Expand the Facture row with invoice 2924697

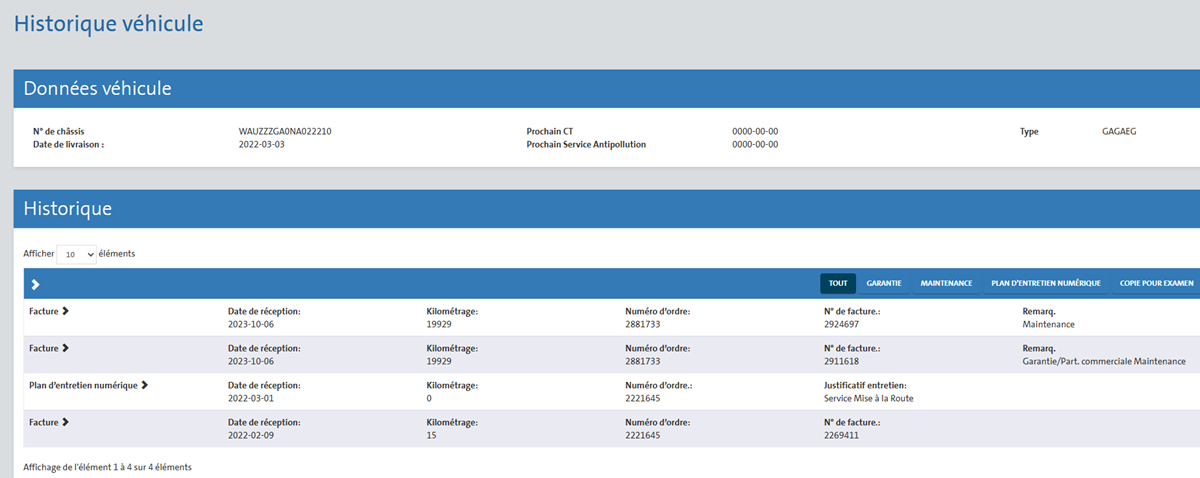click(x=66, y=311)
